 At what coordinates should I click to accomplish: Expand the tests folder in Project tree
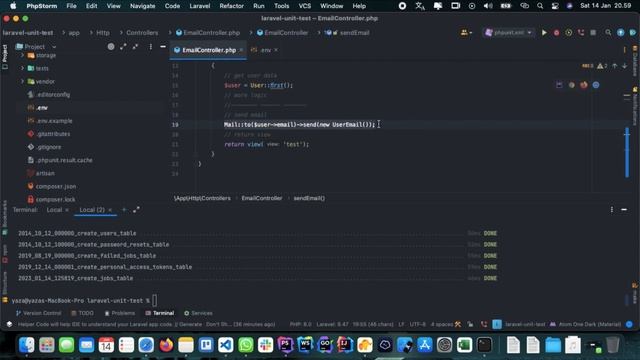(22, 68)
